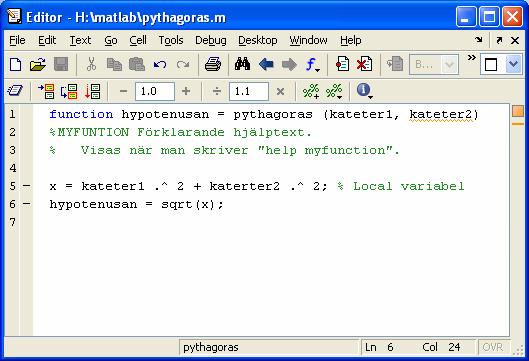Open a file with the folder icon
Viewport: 529px width, 361px height.
pos(38,64)
